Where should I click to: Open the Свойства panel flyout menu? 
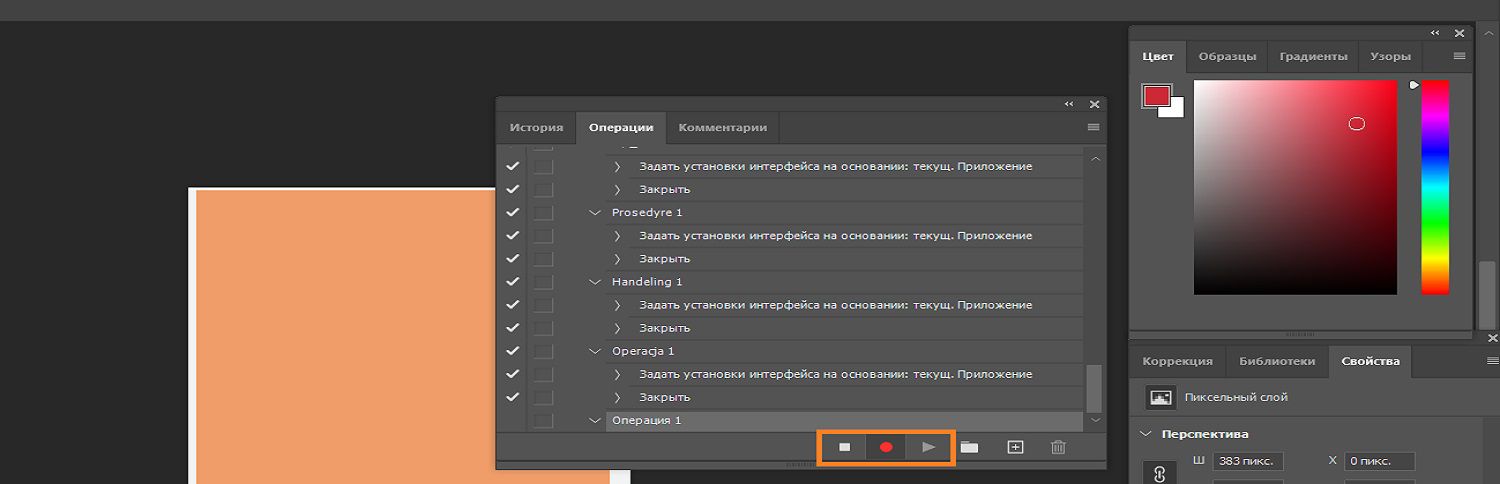click(x=1492, y=361)
